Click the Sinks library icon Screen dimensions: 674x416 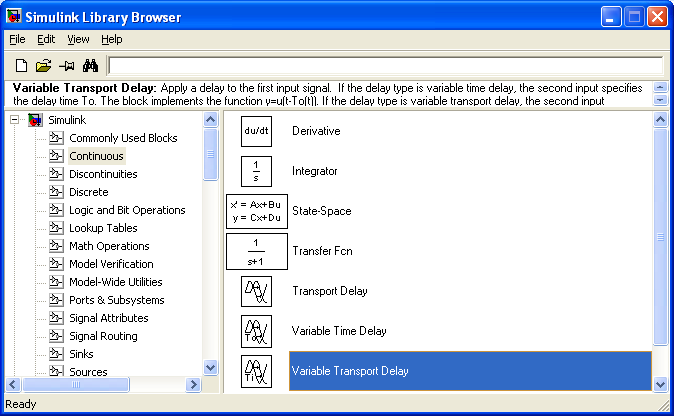tap(56, 355)
